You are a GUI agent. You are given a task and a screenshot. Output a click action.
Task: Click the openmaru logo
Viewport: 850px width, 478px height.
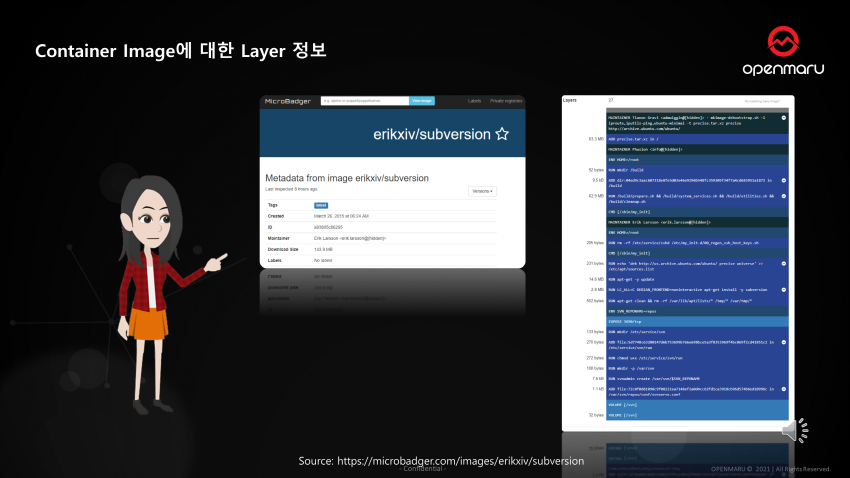click(783, 50)
